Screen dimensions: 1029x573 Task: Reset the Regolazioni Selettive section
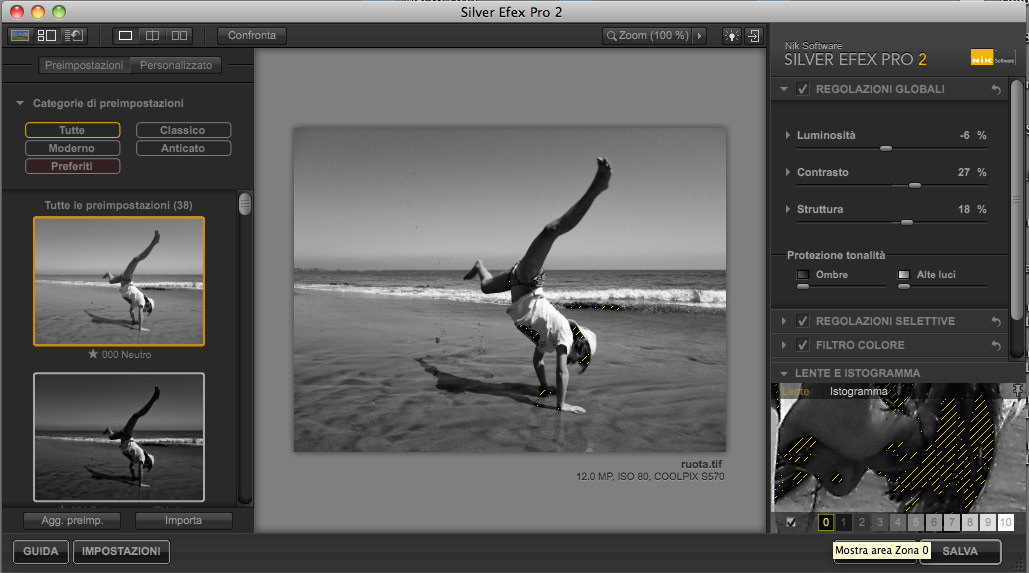(x=996, y=322)
